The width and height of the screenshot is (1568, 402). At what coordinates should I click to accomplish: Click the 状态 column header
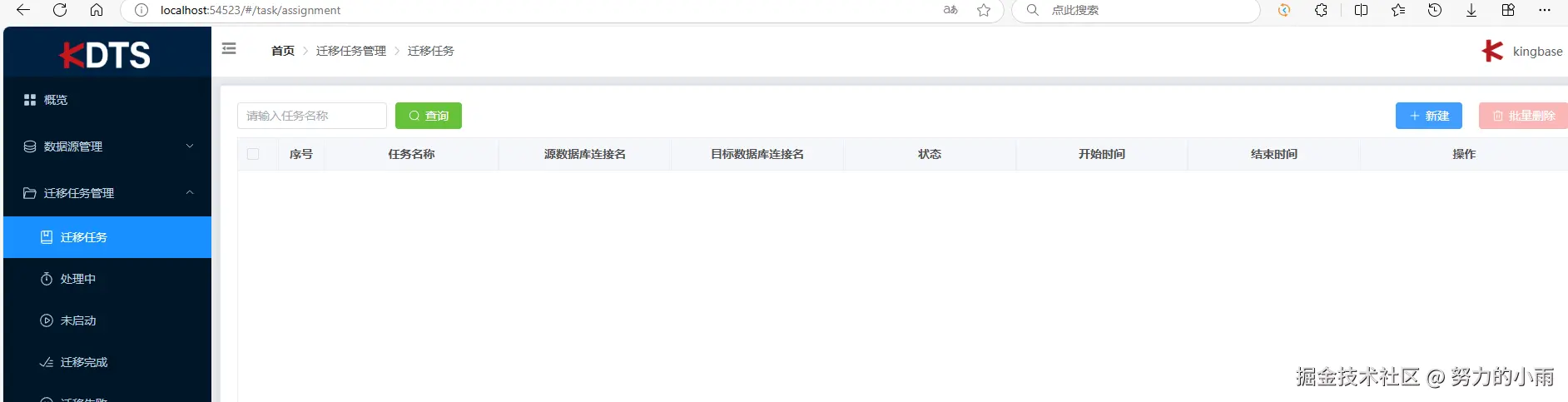click(x=930, y=154)
